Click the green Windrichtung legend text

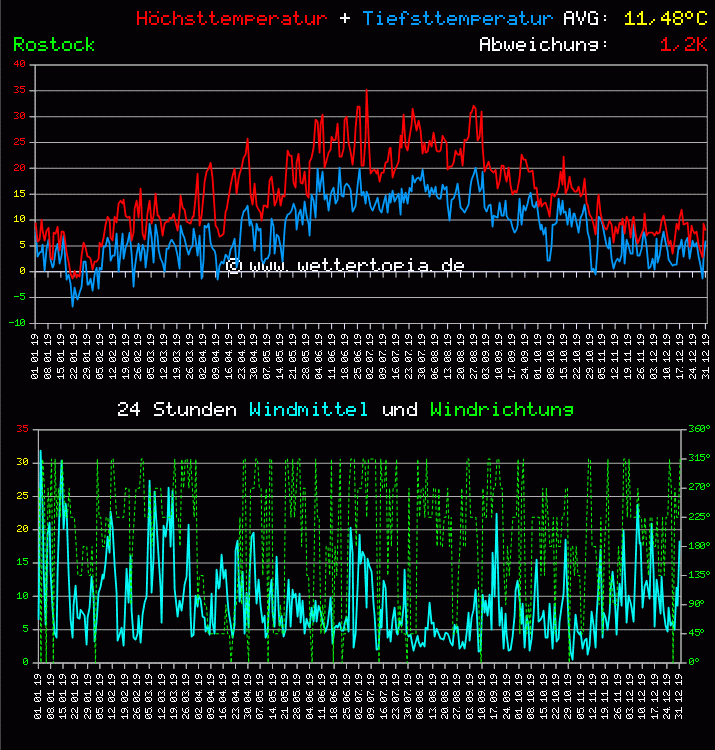pos(502,409)
